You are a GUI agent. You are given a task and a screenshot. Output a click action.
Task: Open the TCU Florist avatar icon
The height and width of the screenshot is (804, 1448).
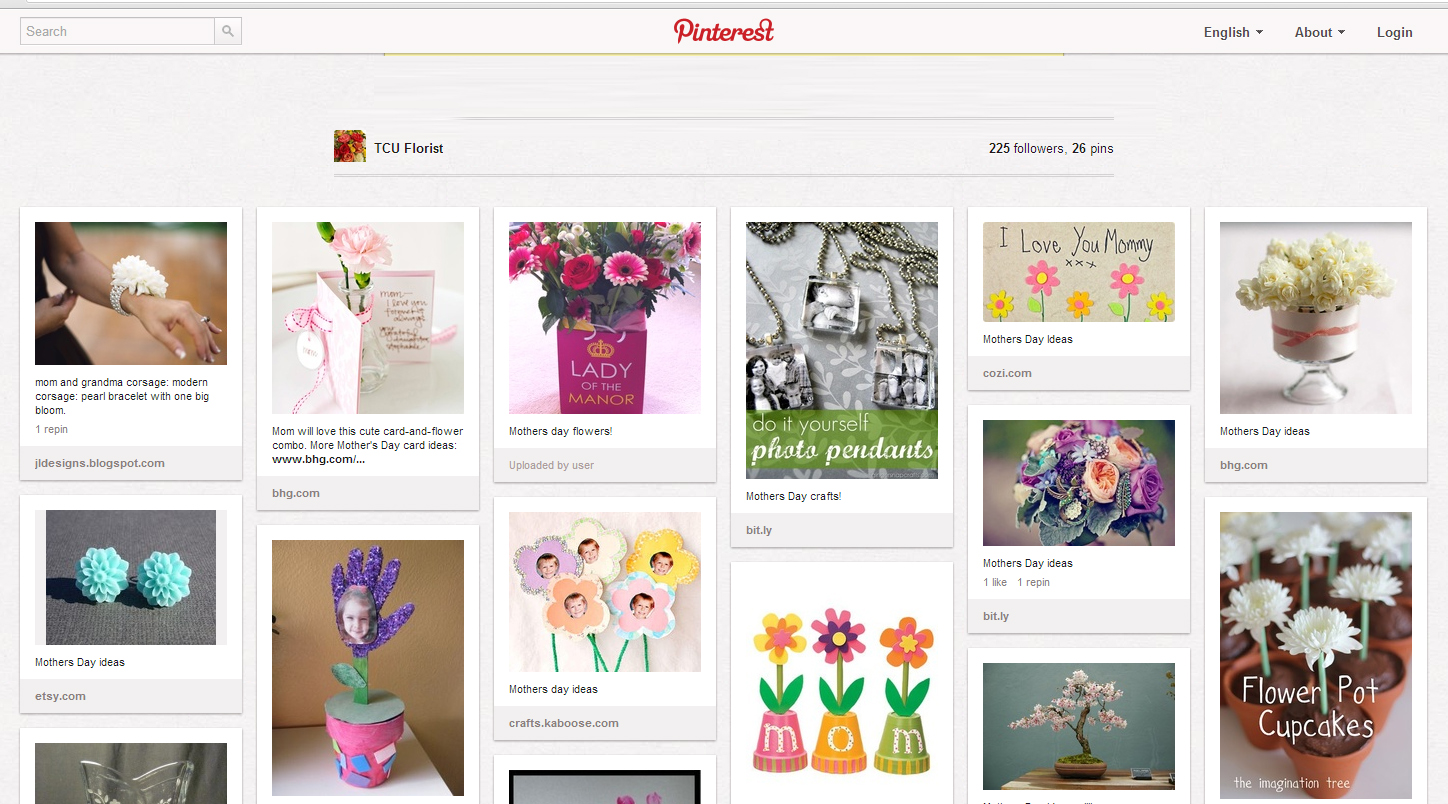pyautogui.click(x=350, y=146)
